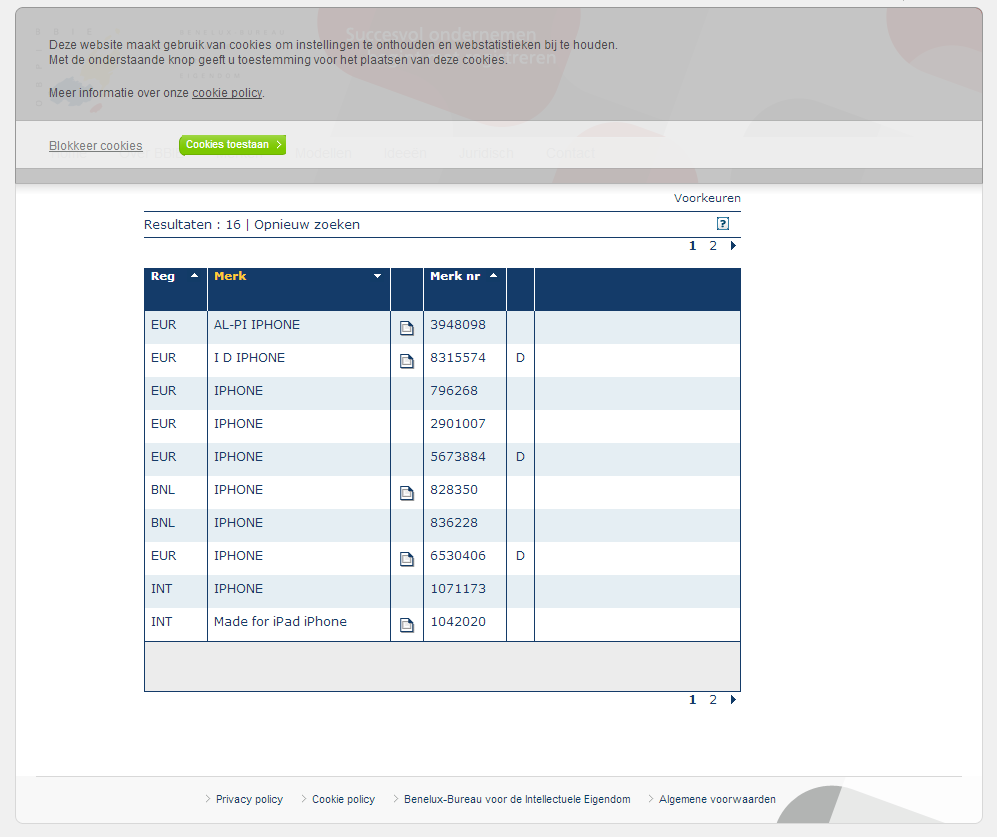Click mark number 6530406
Viewport: 997px width, 837px height.
coord(458,556)
